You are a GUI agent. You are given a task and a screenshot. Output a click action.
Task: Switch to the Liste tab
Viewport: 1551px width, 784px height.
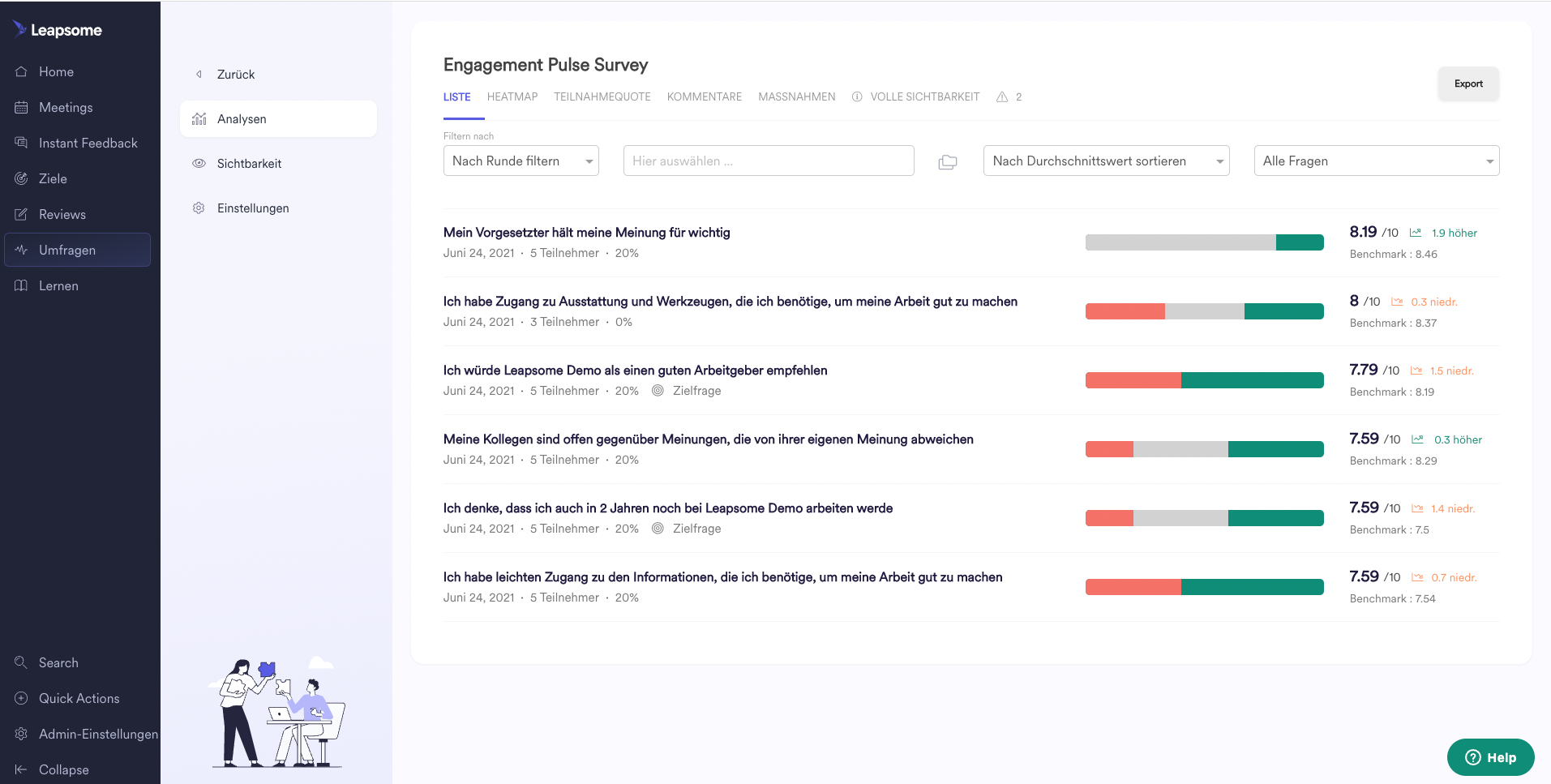(x=456, y=96)
